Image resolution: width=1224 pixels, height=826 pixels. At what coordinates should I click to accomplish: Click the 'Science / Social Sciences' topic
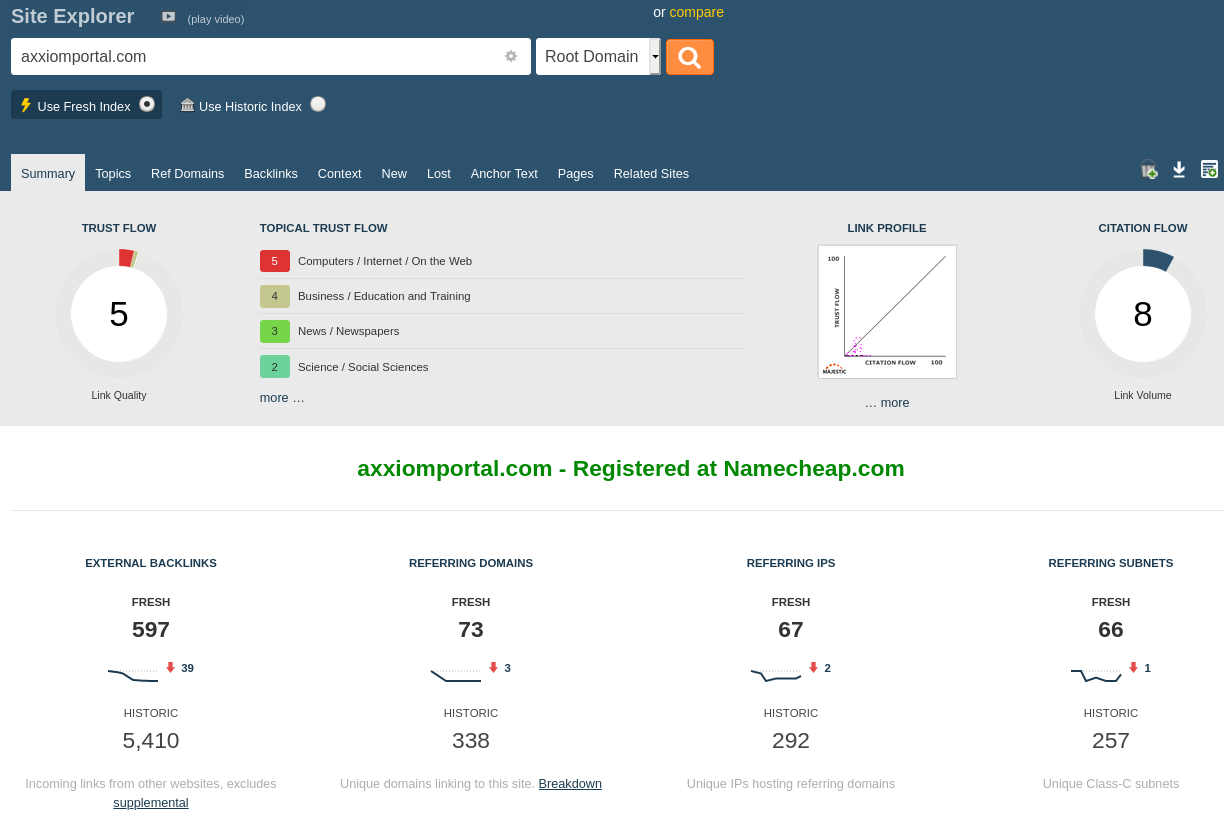pyautogui.click(x=363, y=367)
